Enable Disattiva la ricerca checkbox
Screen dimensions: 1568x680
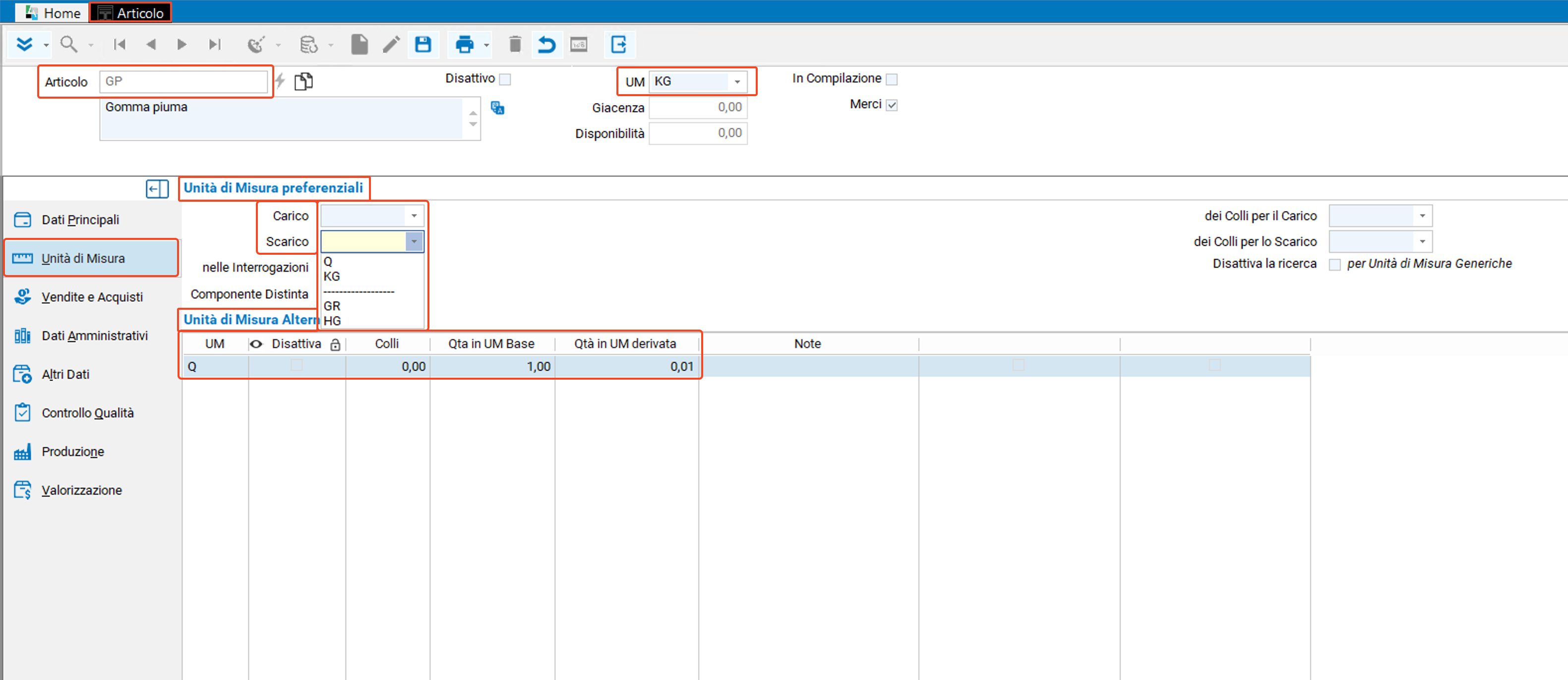pyautogui.click(x=1335, y=265)
